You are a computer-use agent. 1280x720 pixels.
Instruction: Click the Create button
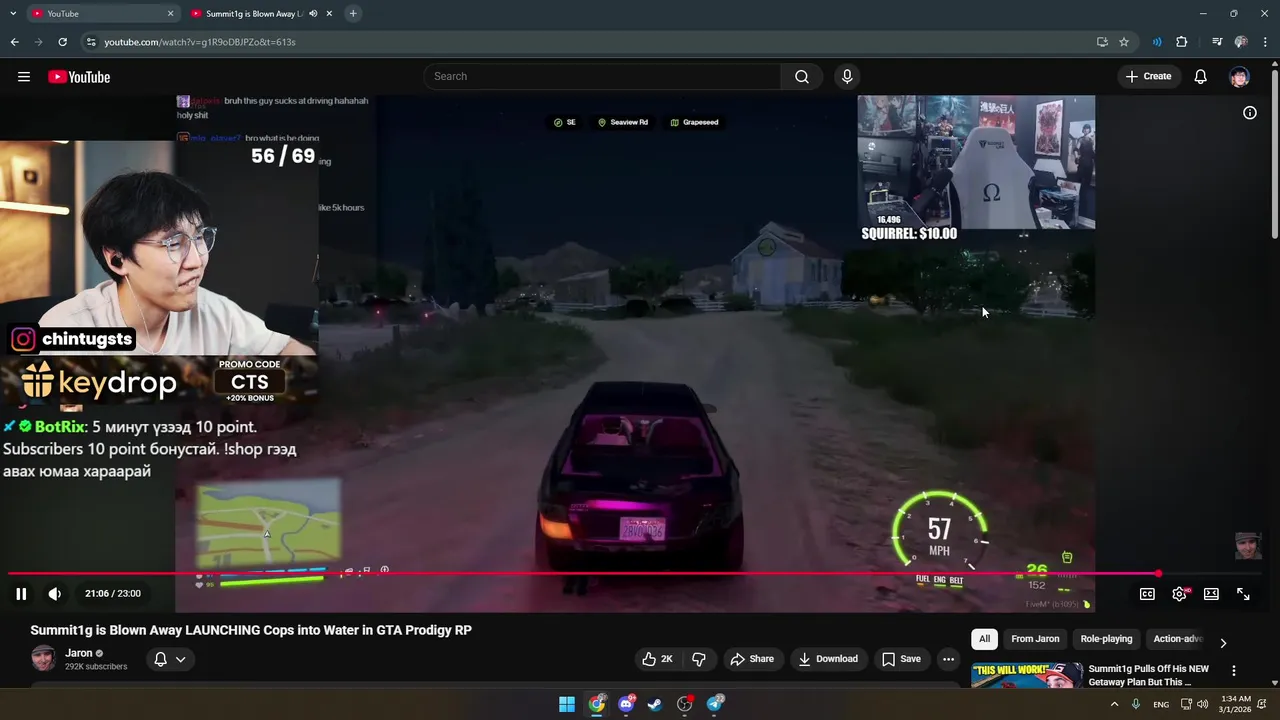(1148, 77)
